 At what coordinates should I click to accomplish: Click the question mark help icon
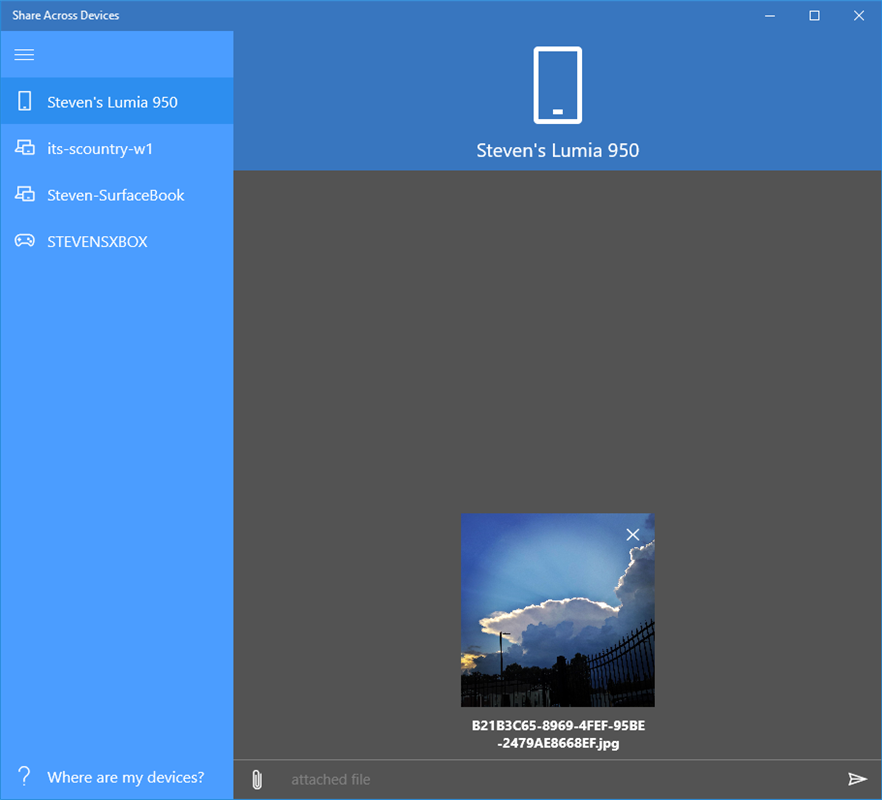pyautogui.click(x=23, y=777)
